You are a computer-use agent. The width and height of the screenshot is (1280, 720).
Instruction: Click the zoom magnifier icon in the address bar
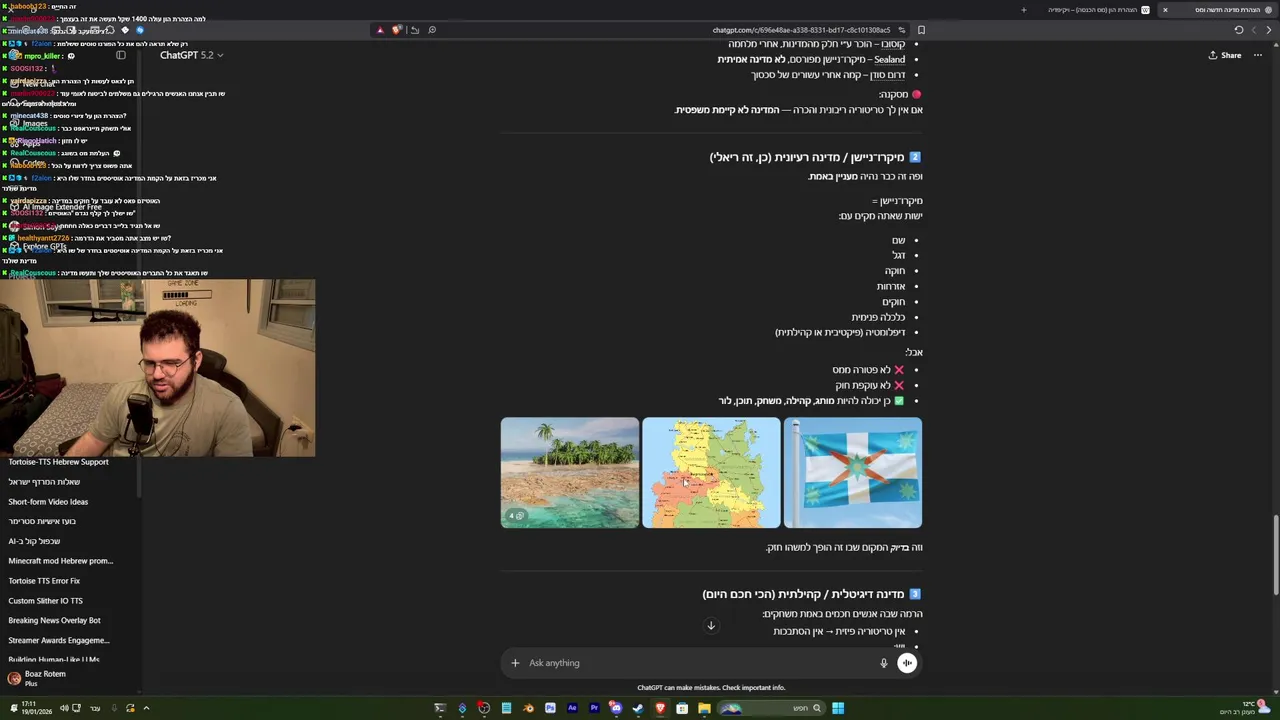[x=432, y=30]
